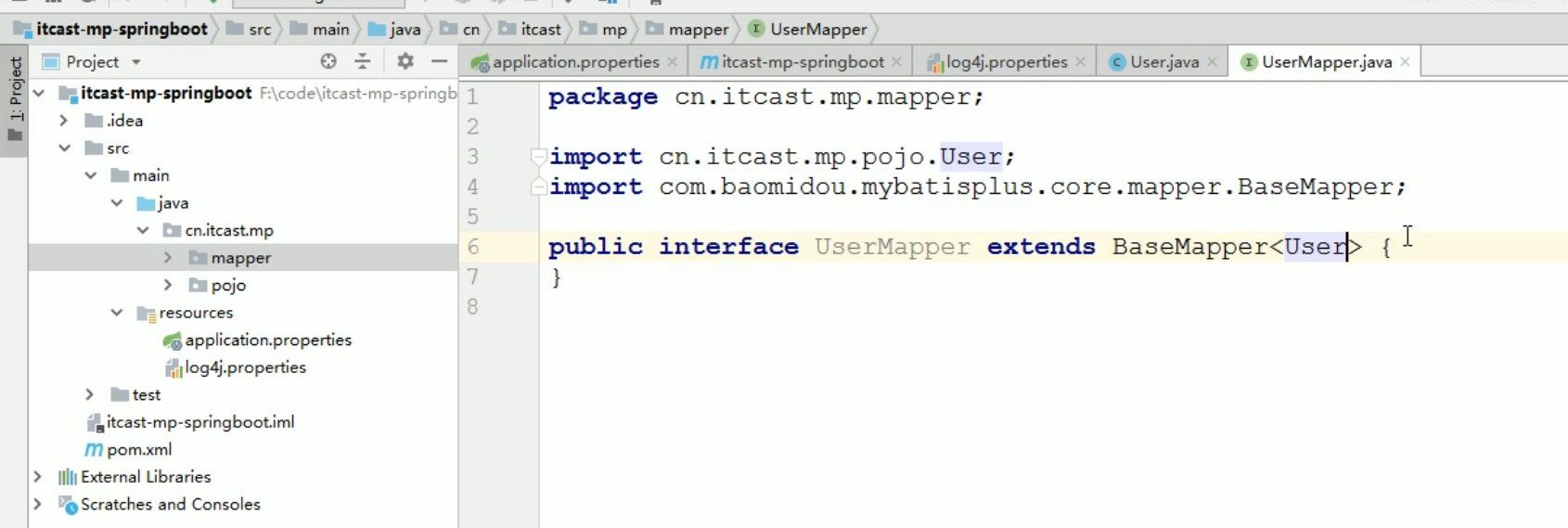The width and height of the screenshot is (1568, 528).
Task: Click the Collapse All icon in Project panel
Action: coord(363,61)
